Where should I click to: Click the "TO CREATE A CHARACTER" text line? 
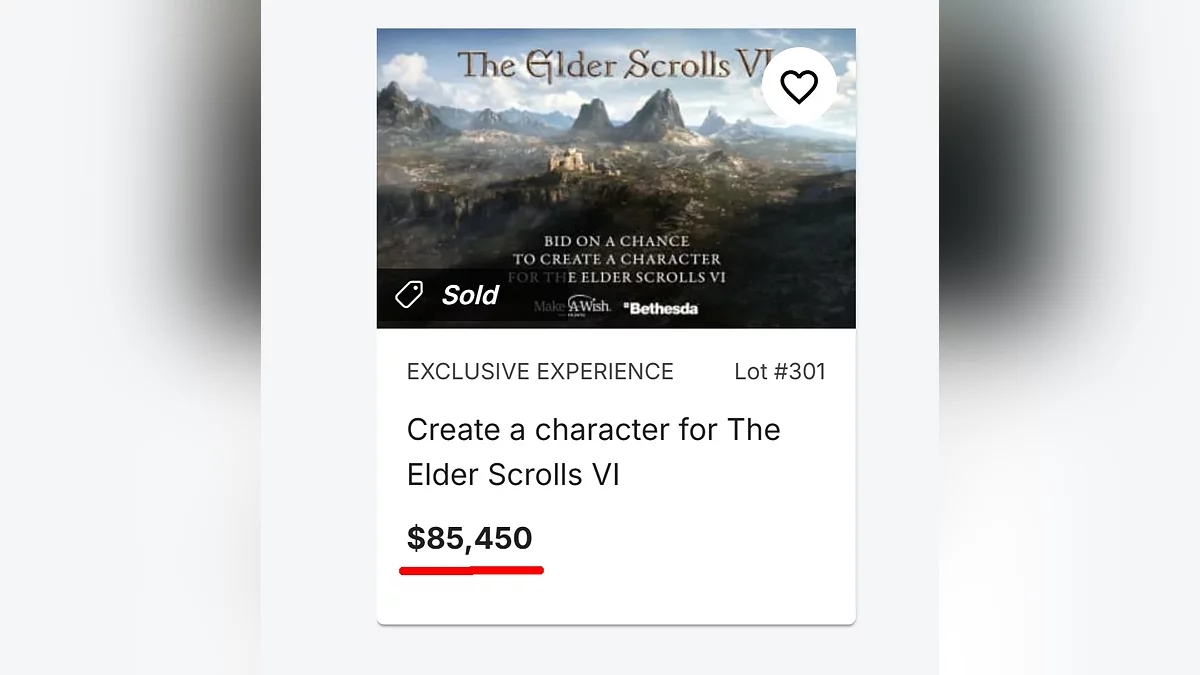pos(616,259)
